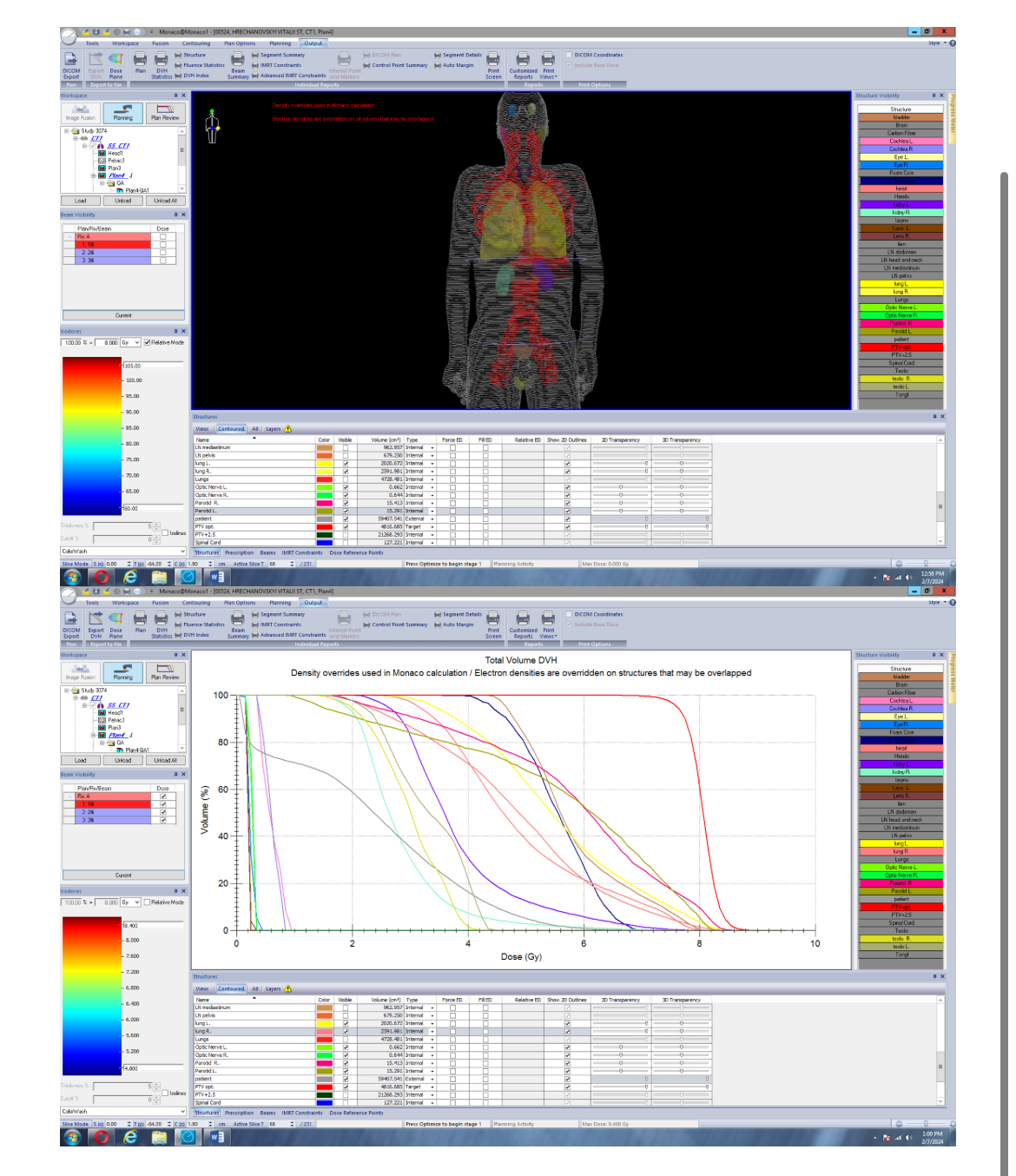This screenshot has height=1176, width=1016.
Task: Click the Current button in lower Beam Visibility panel
Action: [123, 875]
